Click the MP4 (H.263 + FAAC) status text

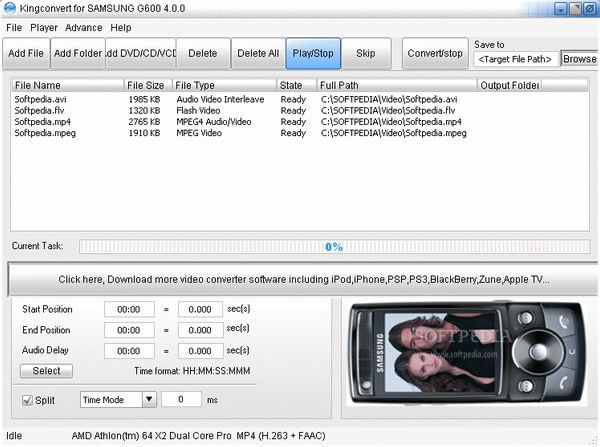click(281, 436)
